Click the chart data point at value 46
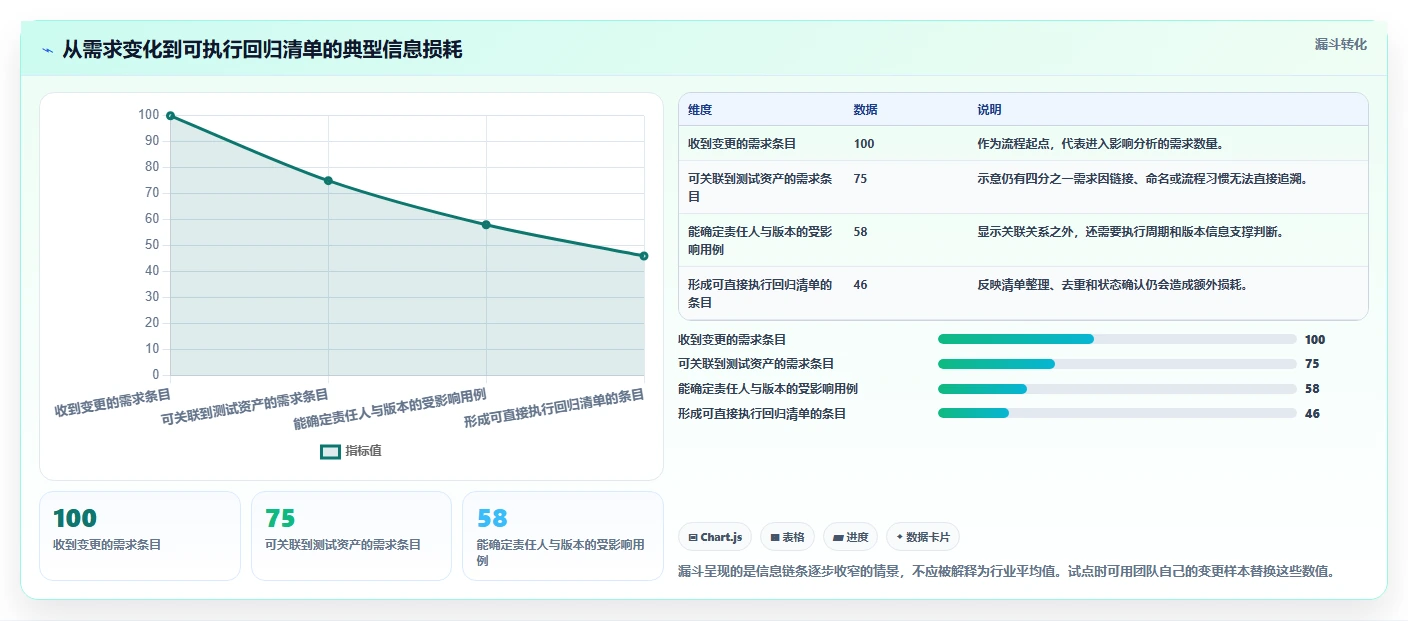This screenshot has height=621, width=1408. 644,256
